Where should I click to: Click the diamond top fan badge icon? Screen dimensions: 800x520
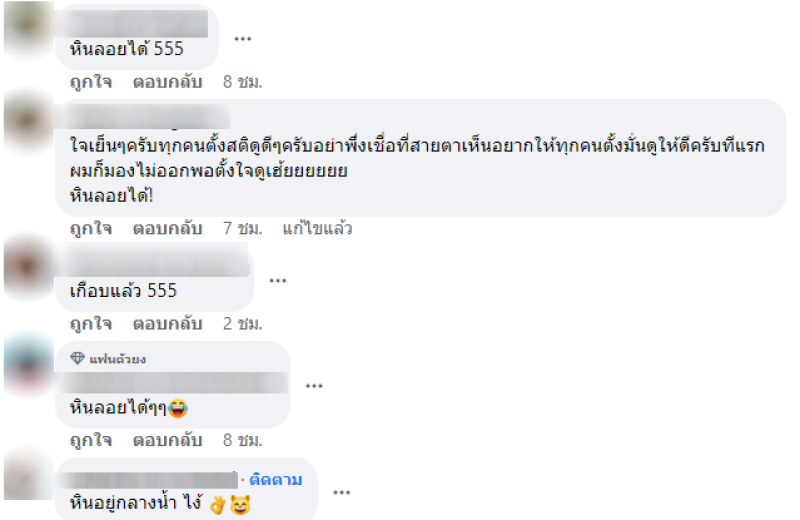[x=78, y=358]
